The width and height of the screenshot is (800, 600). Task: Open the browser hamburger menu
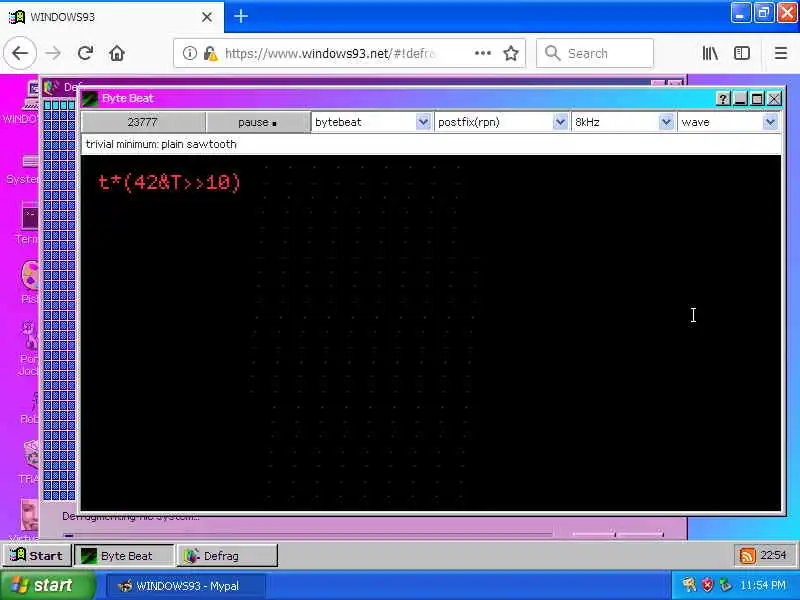point(781,53)
